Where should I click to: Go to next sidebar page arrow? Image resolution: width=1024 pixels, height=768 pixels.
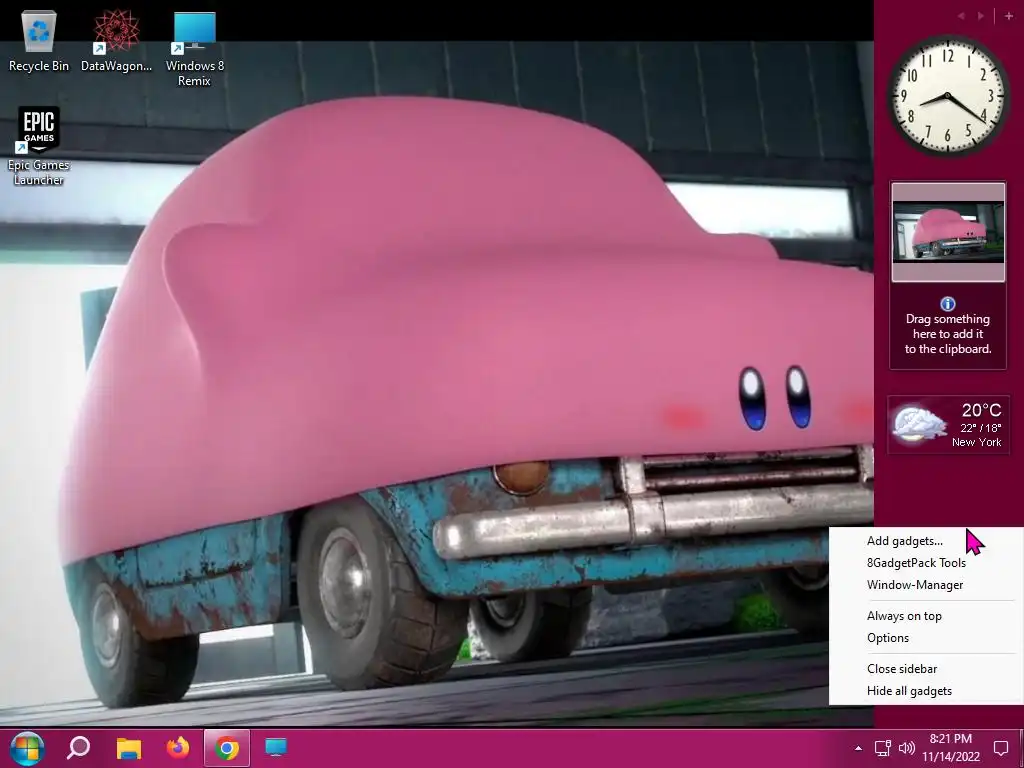980,16
